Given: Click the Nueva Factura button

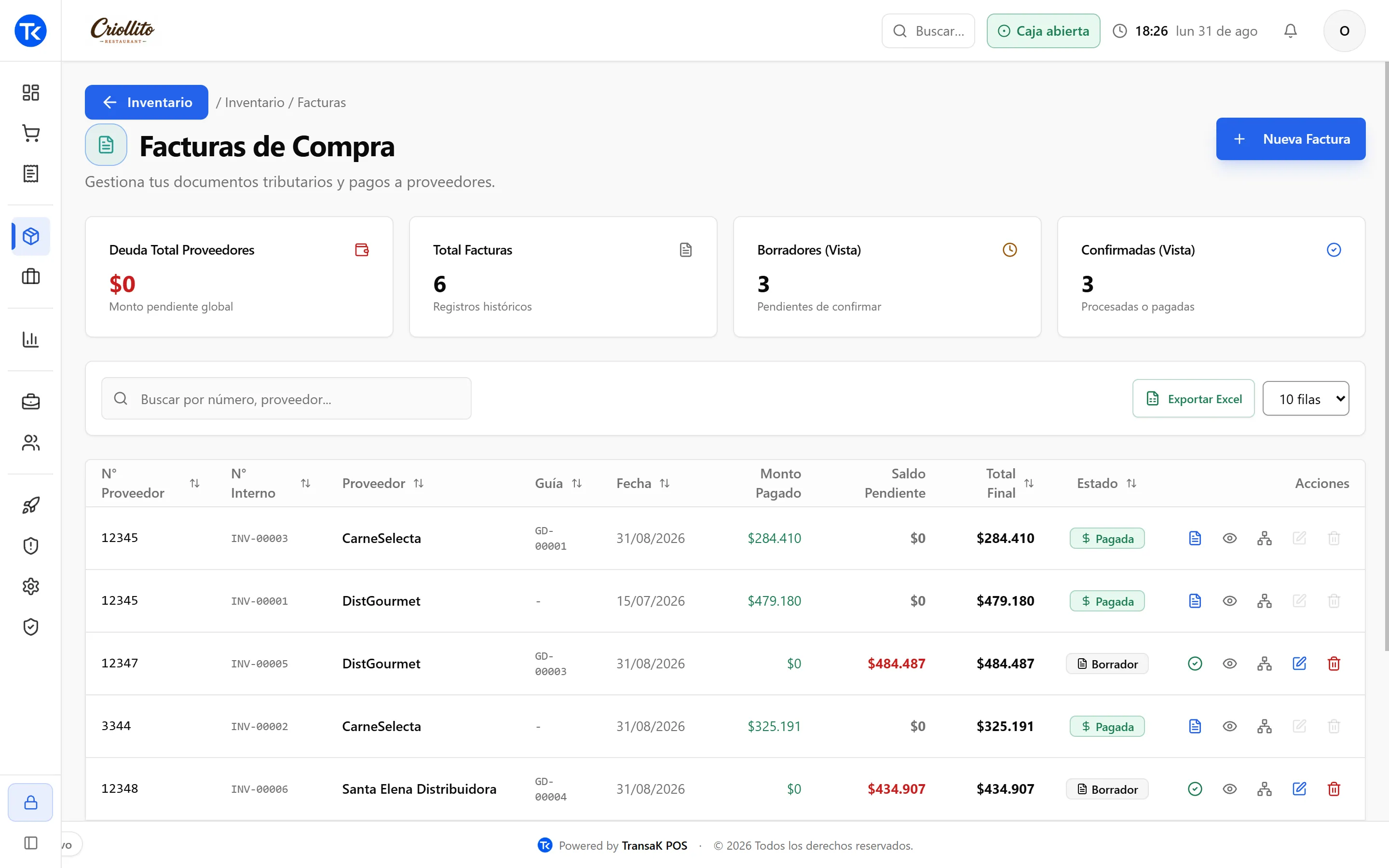Looking at the screenshot, I should (1290, 139).
